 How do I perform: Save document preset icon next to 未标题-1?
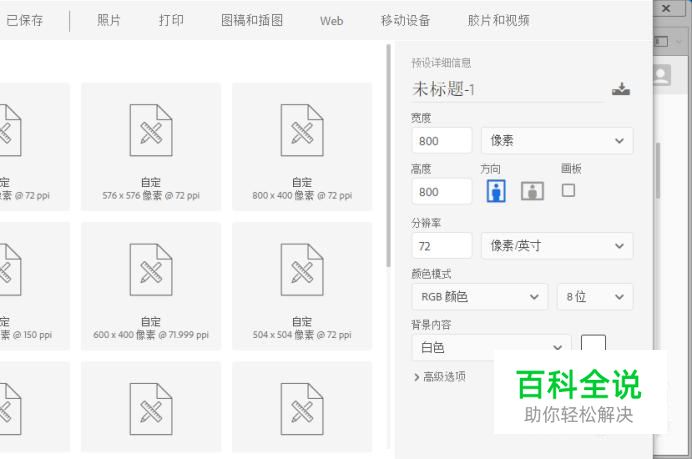point(621,89)
